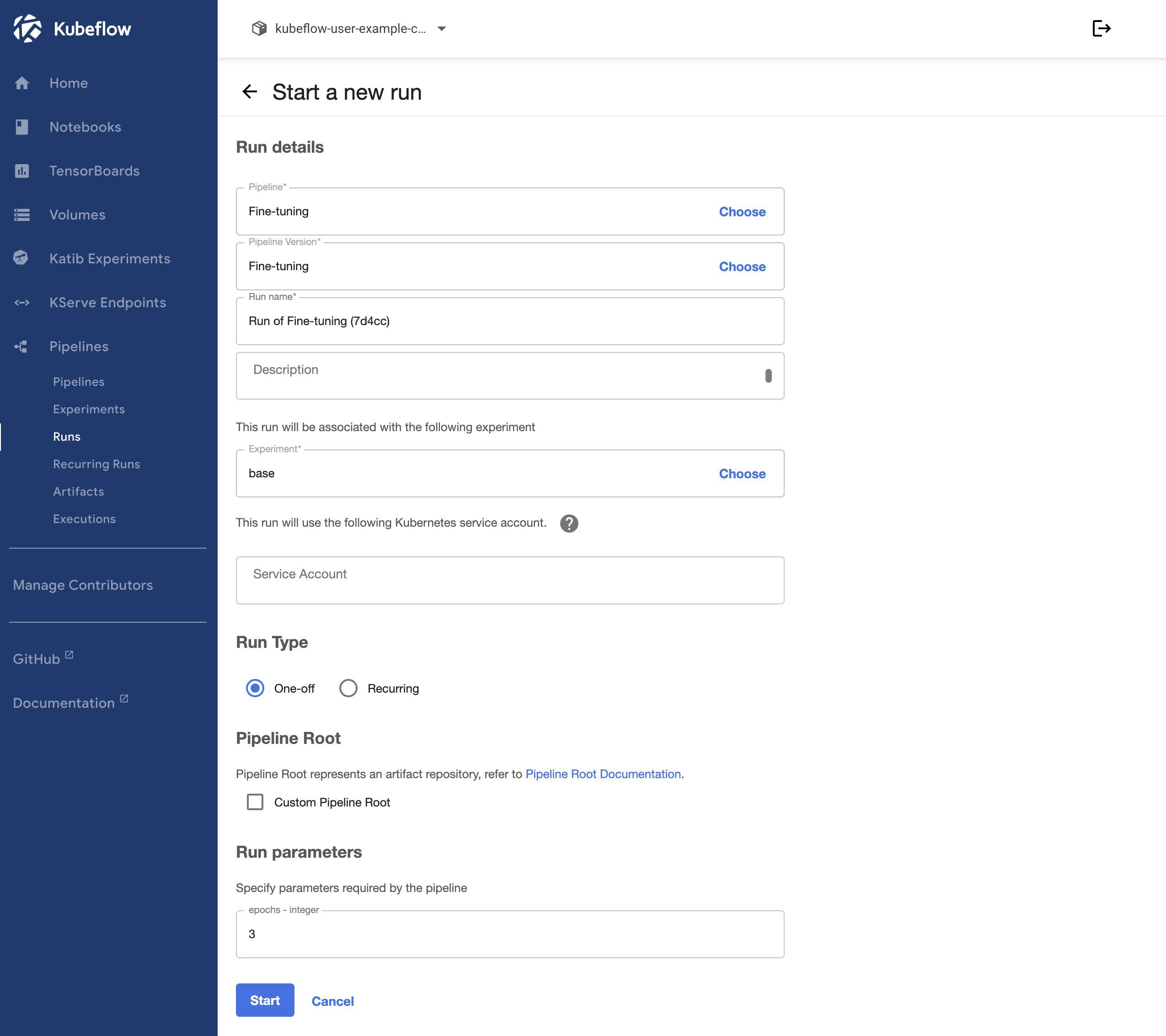Click the back arrow next to Start a new run
Image resolution: width=1166 pixels, height=1036 pixels.
pyautogui.click(x=250, y=91)
